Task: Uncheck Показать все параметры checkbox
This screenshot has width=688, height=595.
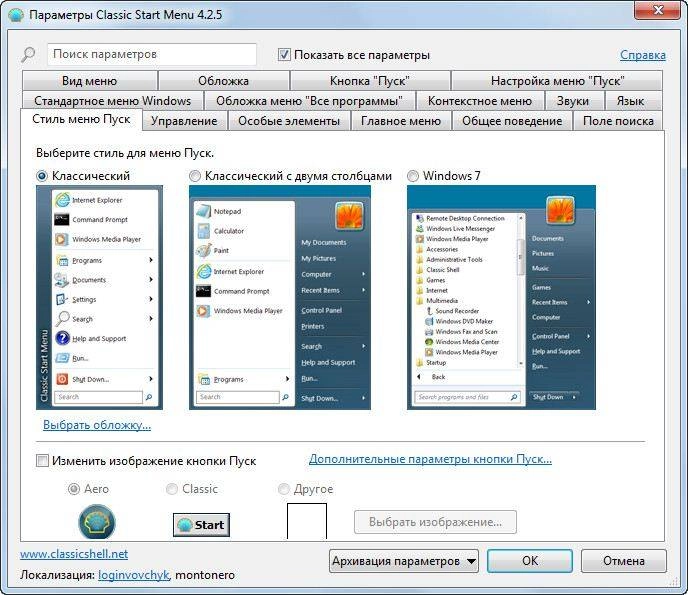Action: click(284, 55)
